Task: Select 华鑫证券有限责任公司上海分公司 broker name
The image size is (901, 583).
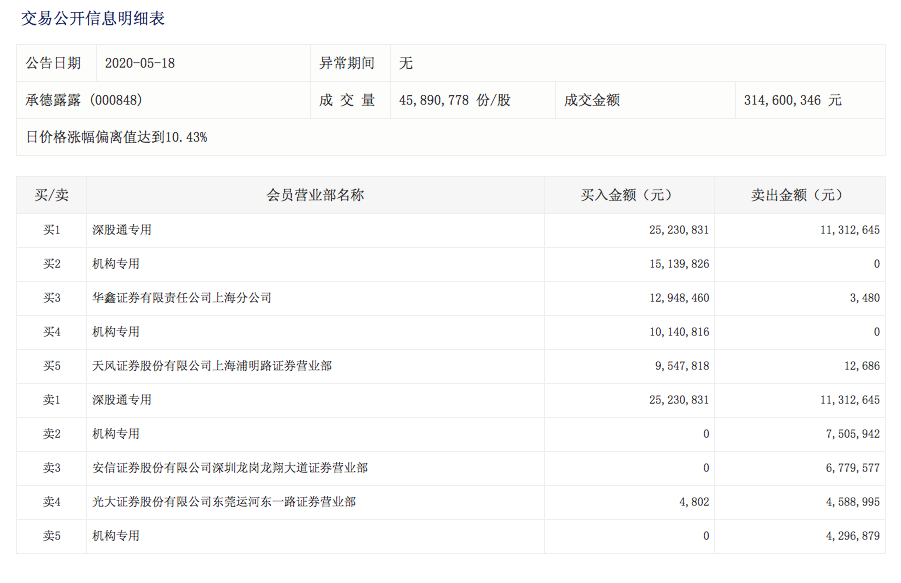Action: point(182,298)
